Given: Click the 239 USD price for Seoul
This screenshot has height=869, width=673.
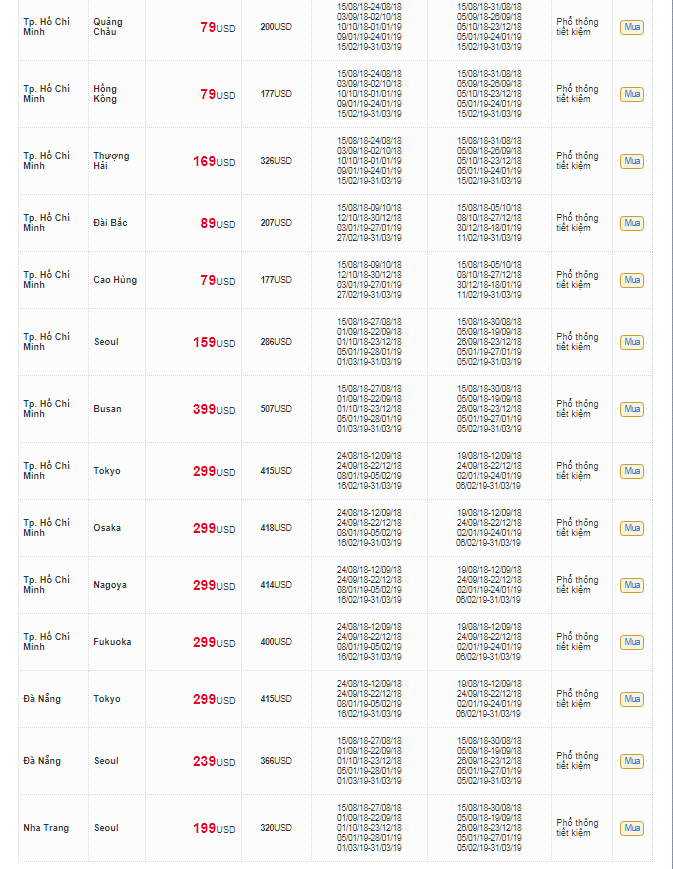Looking at the screenshot, I should 214,761.
